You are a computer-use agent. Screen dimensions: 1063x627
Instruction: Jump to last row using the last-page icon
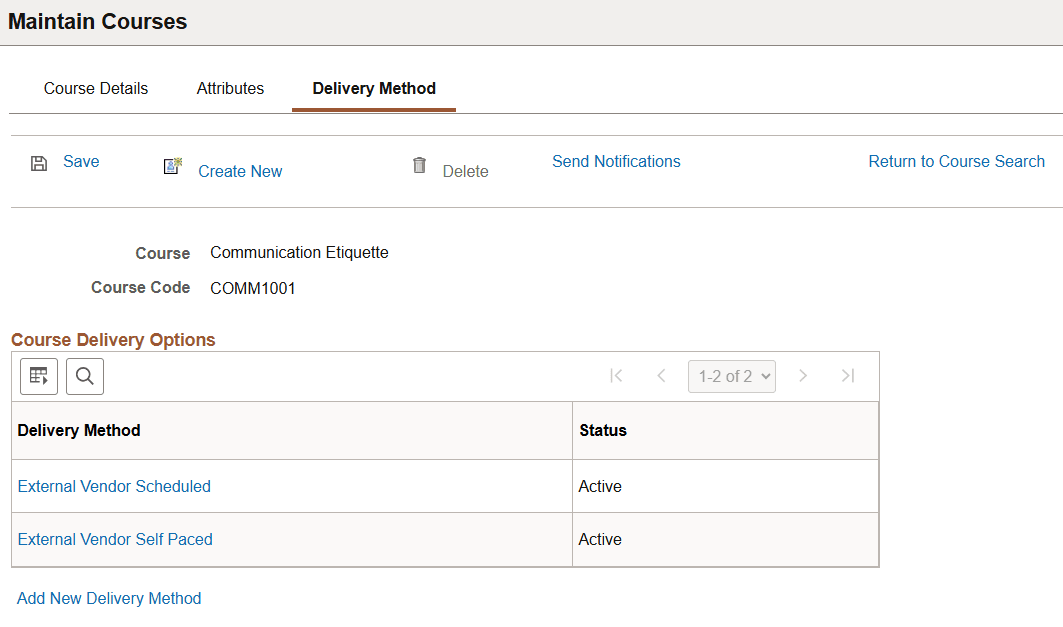click(847, 376)
